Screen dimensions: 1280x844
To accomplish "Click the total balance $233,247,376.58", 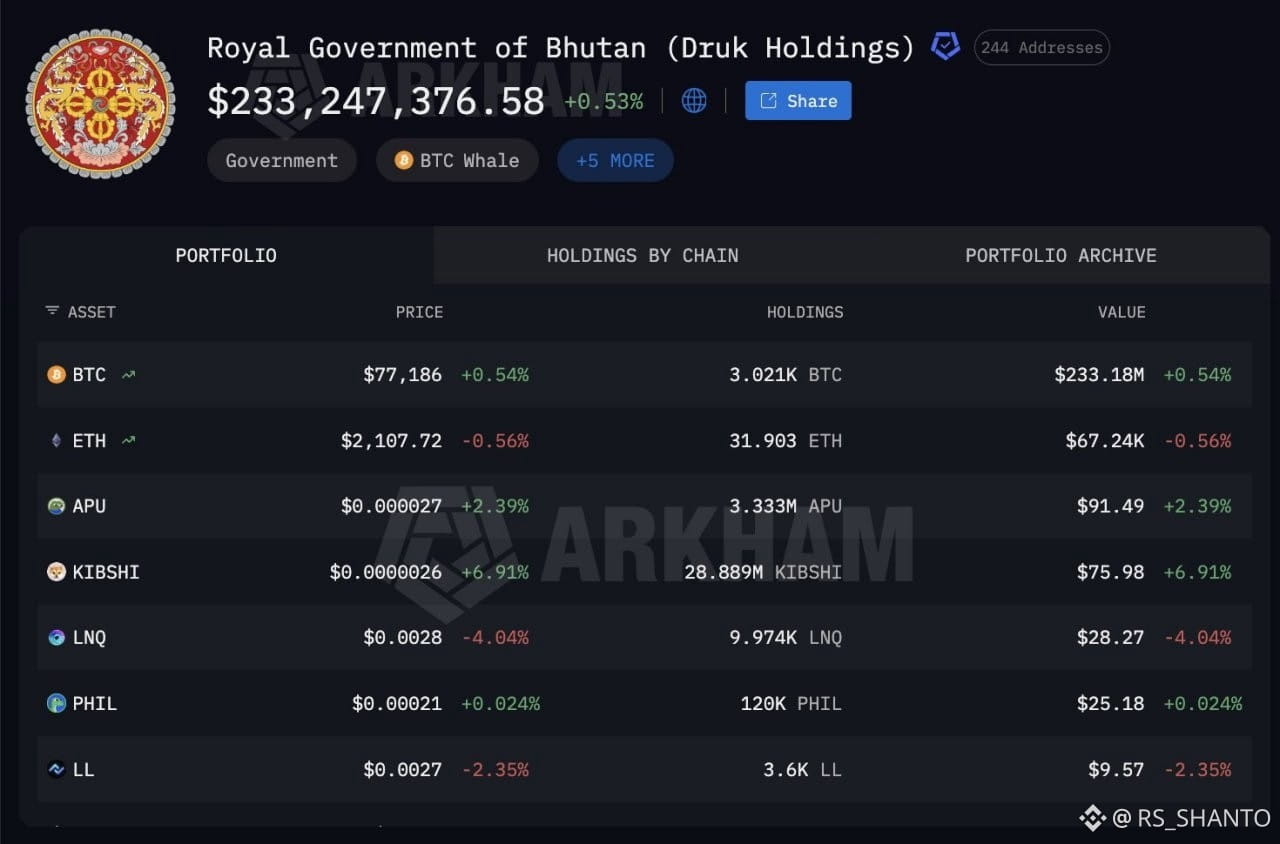I will coord(376,101).
